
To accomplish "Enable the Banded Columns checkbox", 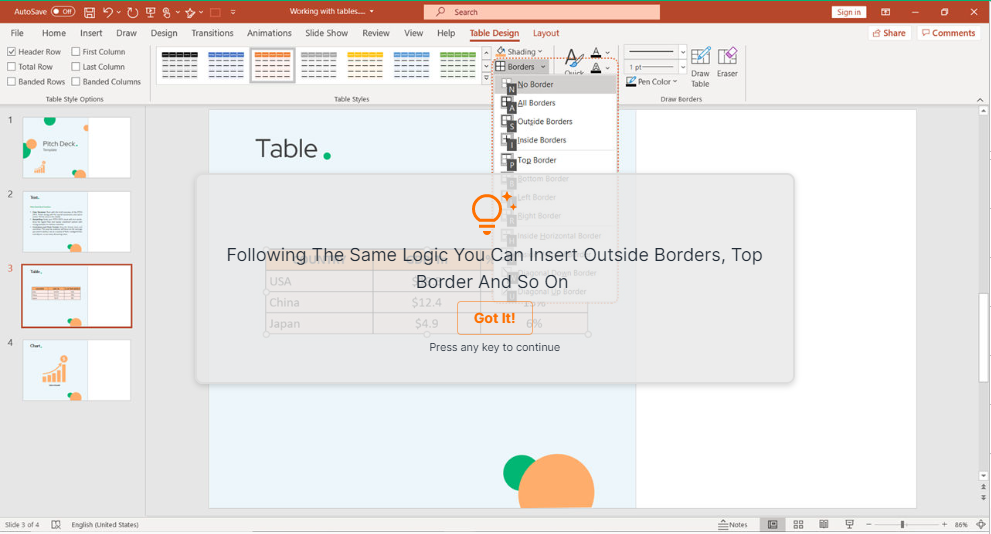I will click(76, 82).
